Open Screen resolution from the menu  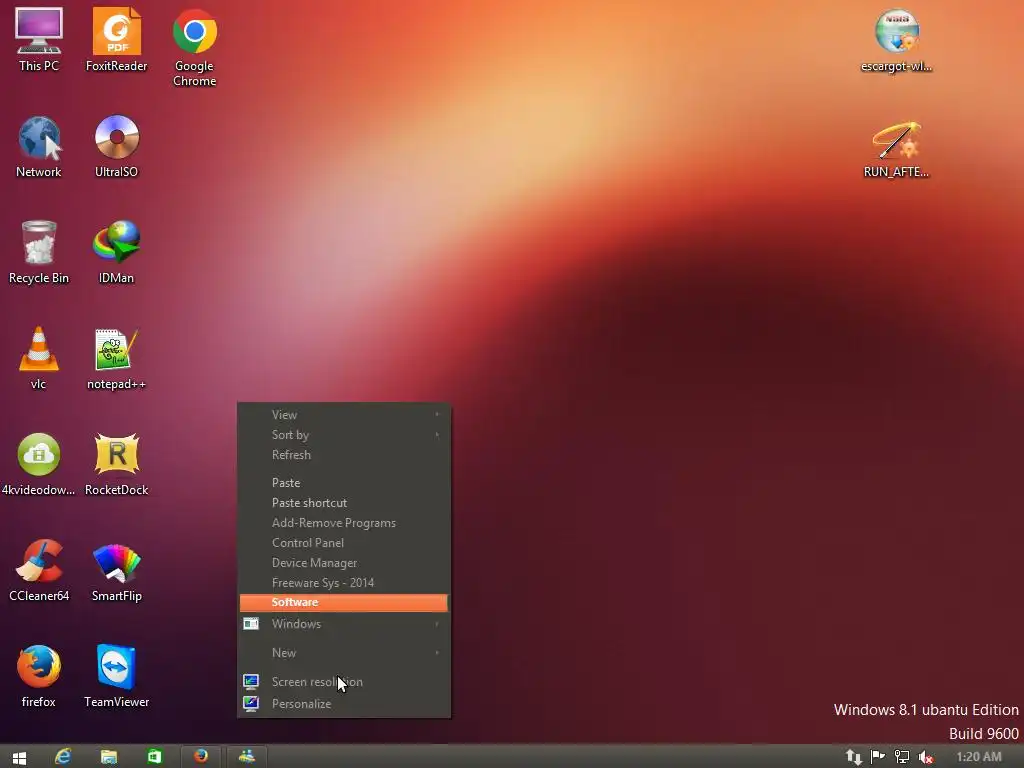tap(344, 682)
